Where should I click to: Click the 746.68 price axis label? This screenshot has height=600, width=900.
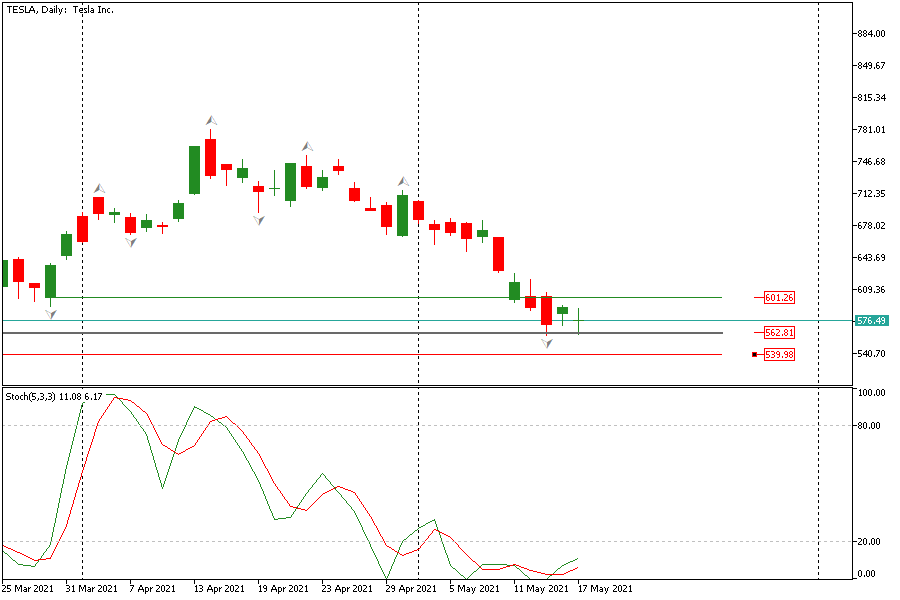(871, 162)
